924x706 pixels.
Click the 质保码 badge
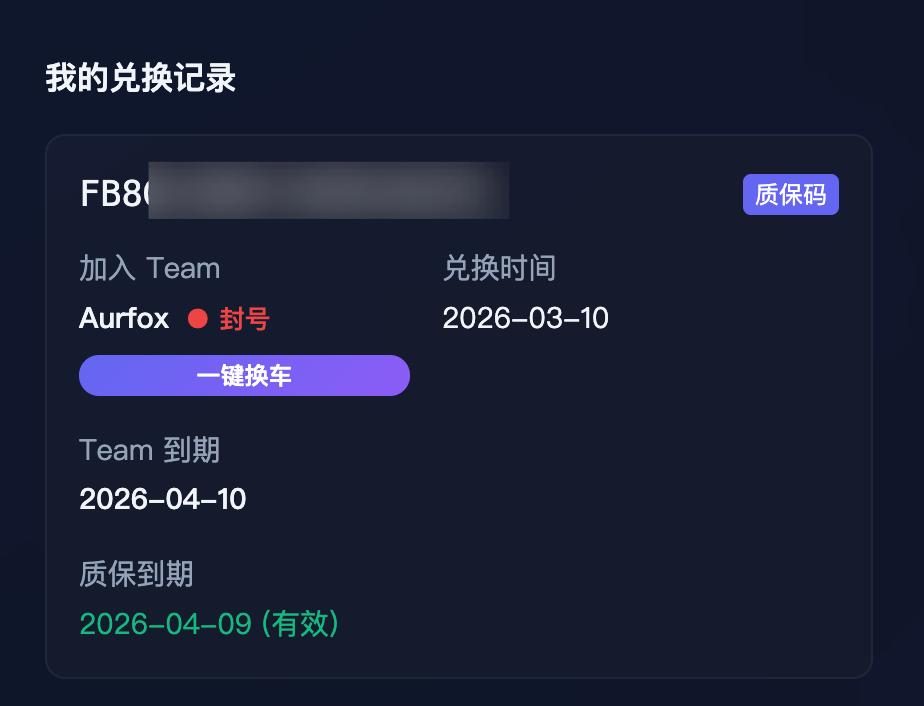[x=790, y=195]
